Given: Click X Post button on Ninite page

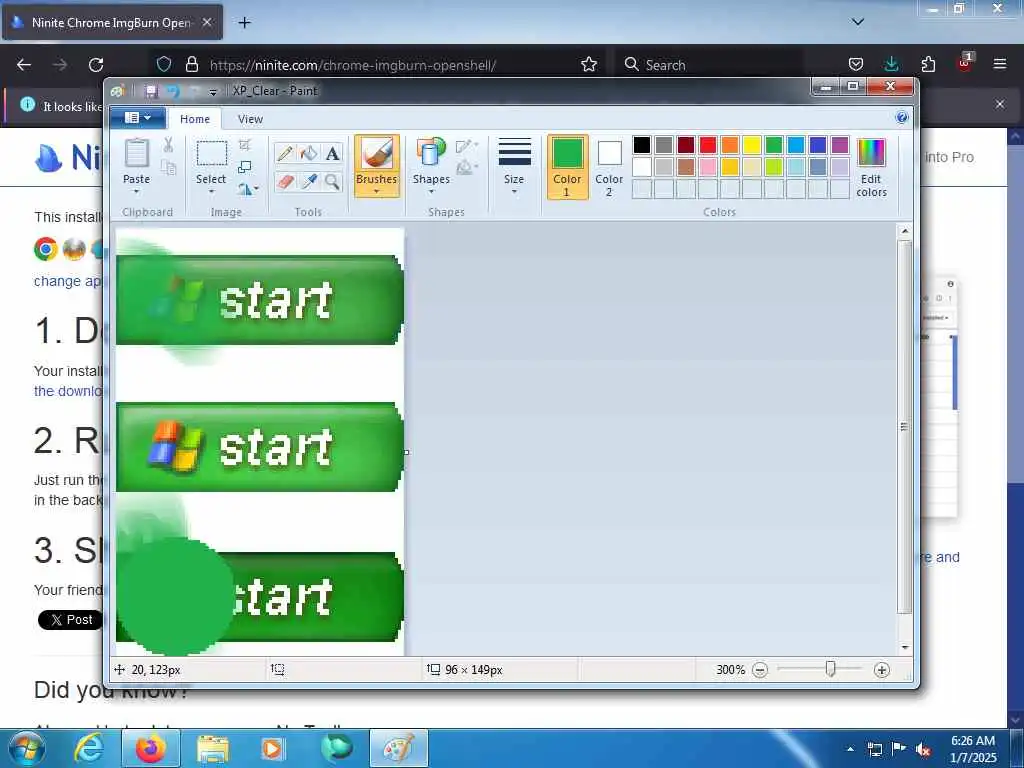Looking at the screenshot, I should pyautogui.click(x=71, y=620).
